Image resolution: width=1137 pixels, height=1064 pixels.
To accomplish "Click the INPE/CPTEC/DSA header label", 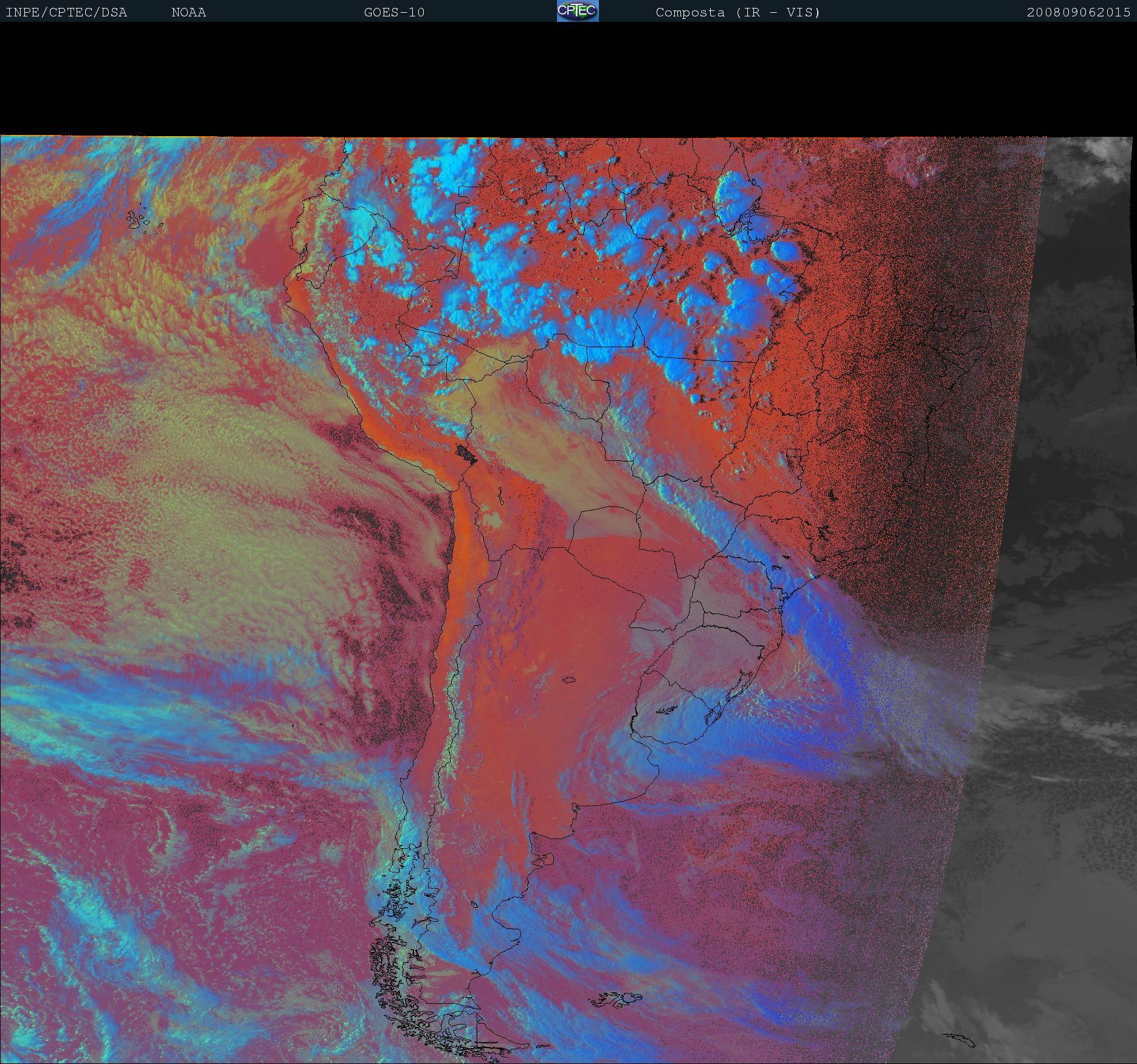I will 66,12.
